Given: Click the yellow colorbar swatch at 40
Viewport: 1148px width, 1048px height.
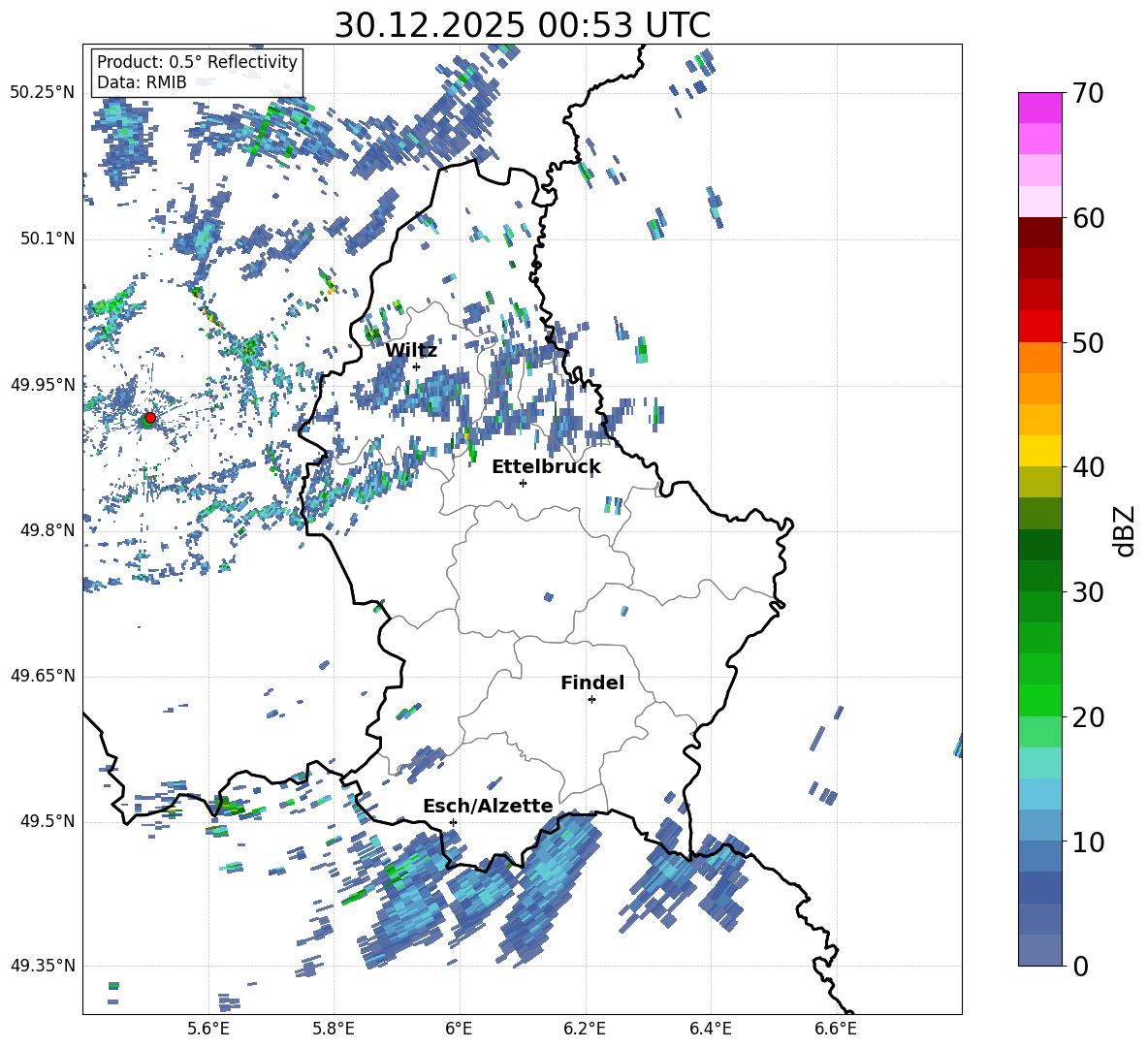Looking at the screenshot, I should coord(1039,451).
